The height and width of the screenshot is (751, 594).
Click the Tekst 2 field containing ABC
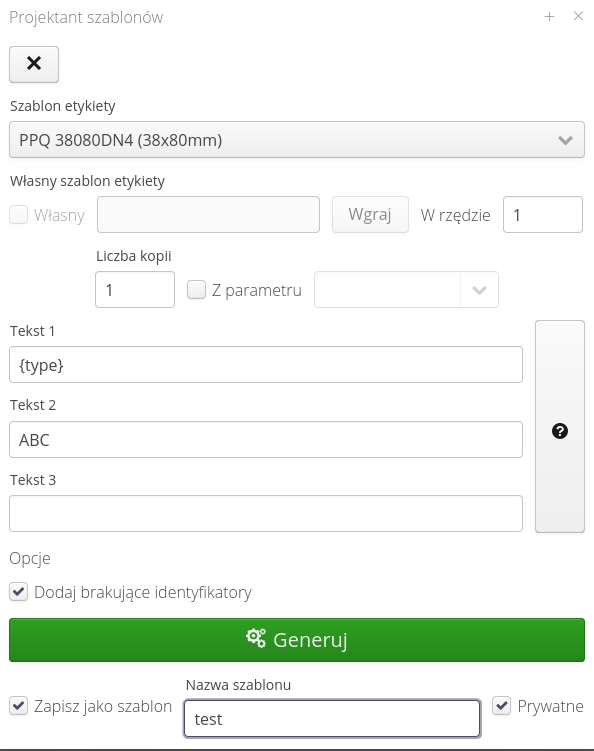[266, 440]
